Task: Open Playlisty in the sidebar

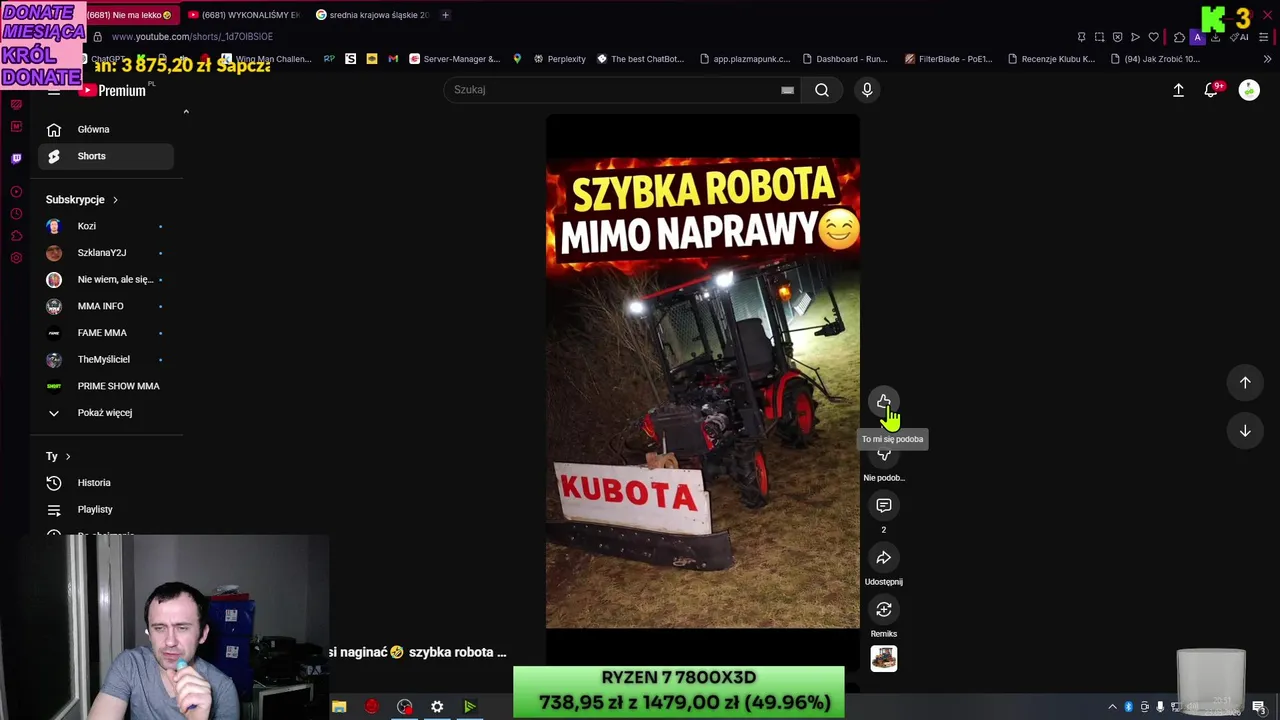Action: coord(106,510)
